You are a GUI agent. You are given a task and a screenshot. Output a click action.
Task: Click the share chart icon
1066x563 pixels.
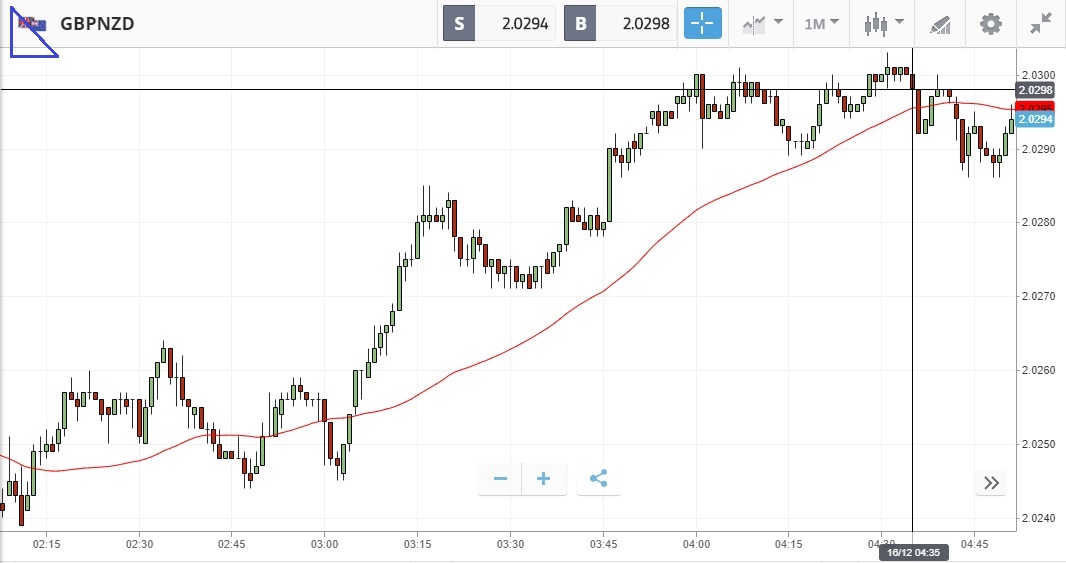[598, 479]
